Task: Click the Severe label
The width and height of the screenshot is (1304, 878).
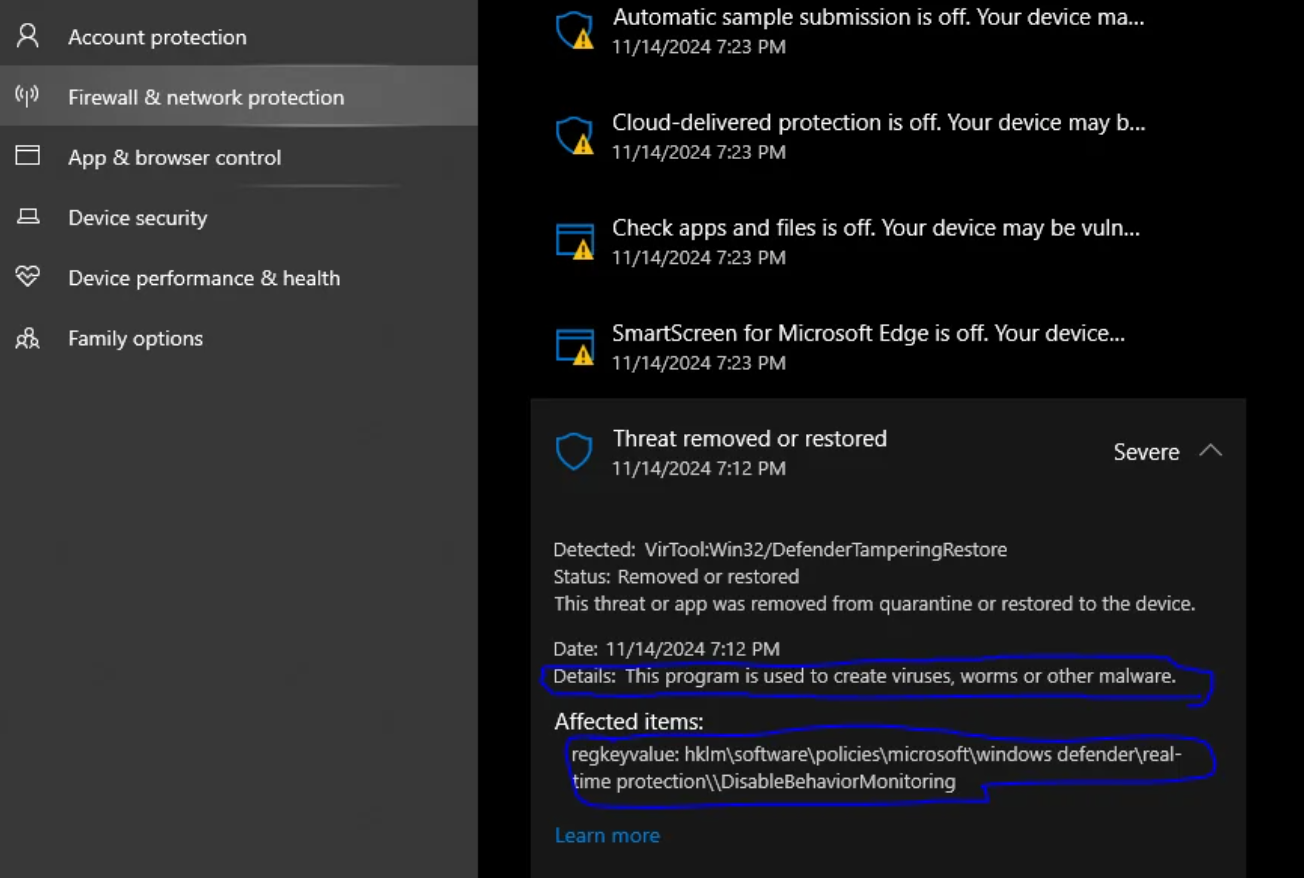Action: [1146, 451]
